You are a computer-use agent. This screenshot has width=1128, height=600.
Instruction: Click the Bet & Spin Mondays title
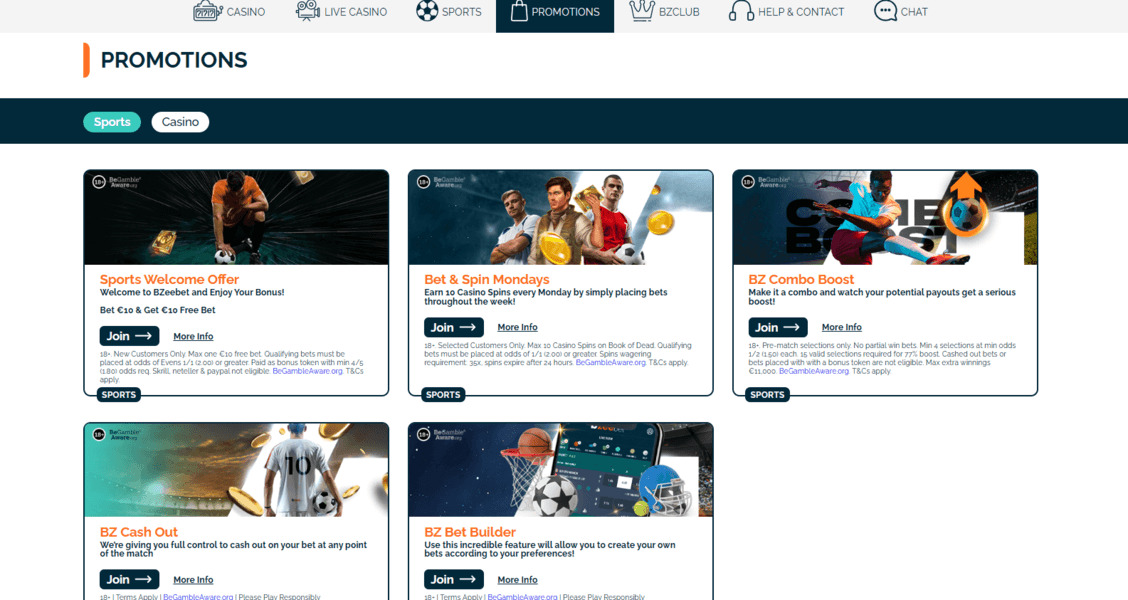point(486,279)
